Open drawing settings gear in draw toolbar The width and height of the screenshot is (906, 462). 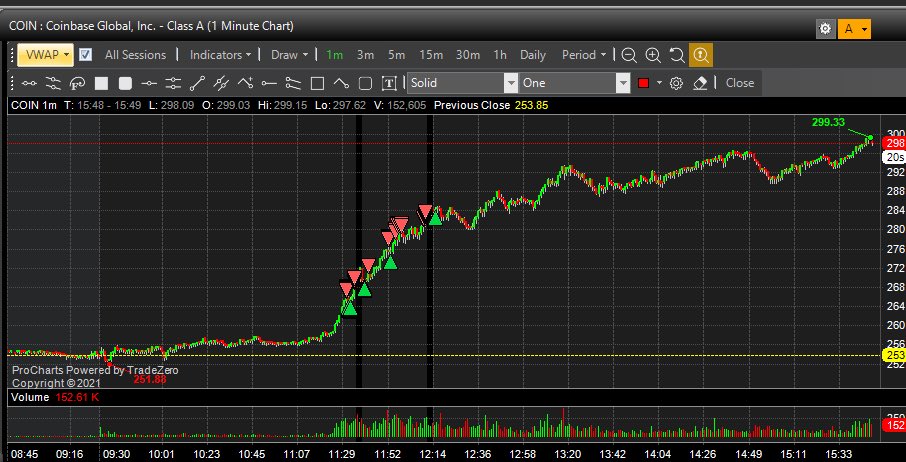point(676,83)
